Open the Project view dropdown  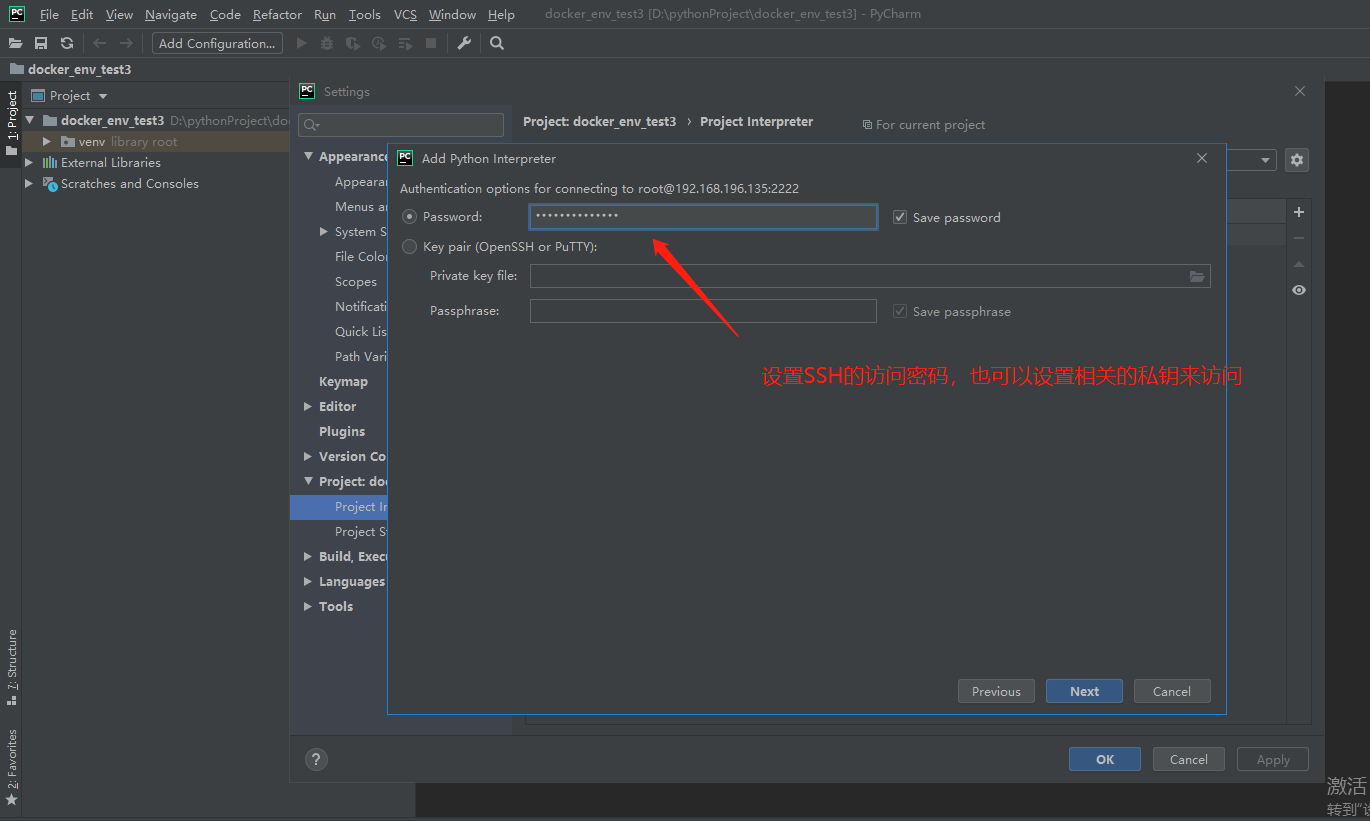[x=103, y=95]
